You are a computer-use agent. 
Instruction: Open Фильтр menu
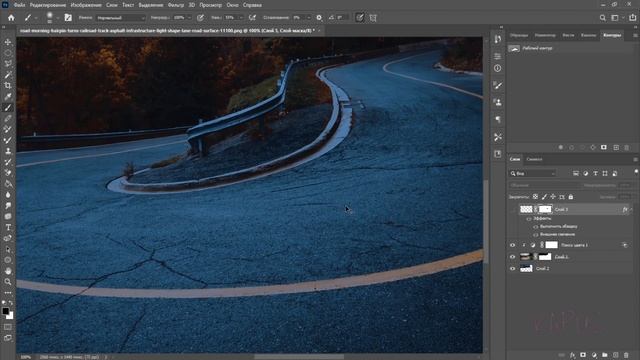pos(176,5)
